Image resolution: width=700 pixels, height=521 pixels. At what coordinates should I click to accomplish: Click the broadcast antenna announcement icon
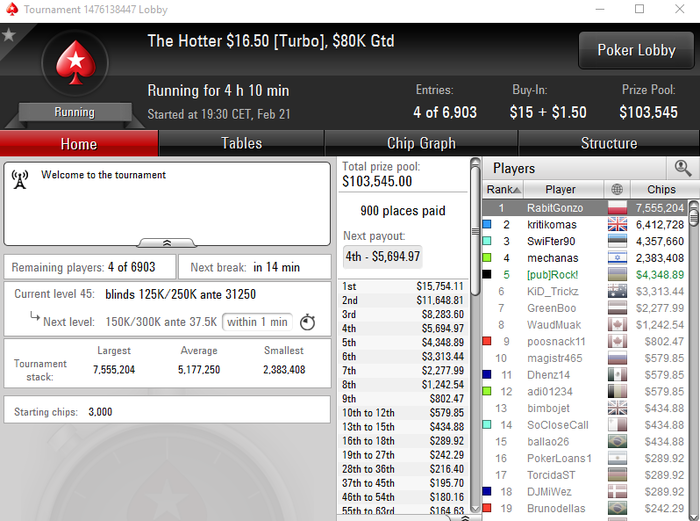click(x=20, y=179)
